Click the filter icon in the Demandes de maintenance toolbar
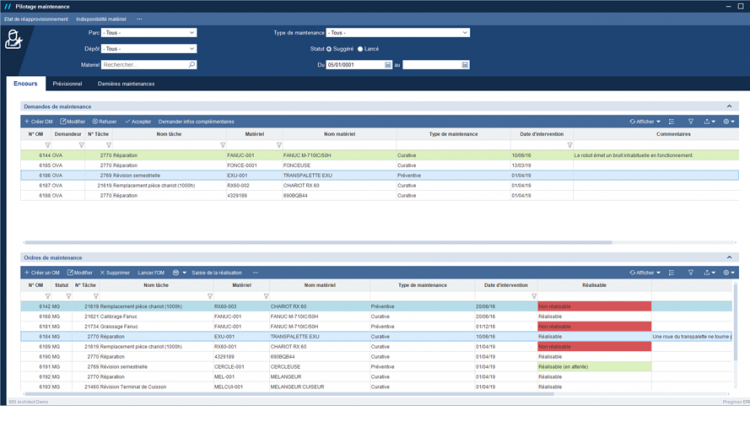Viewport: 750px width, 422px height. tap(690, 121)
